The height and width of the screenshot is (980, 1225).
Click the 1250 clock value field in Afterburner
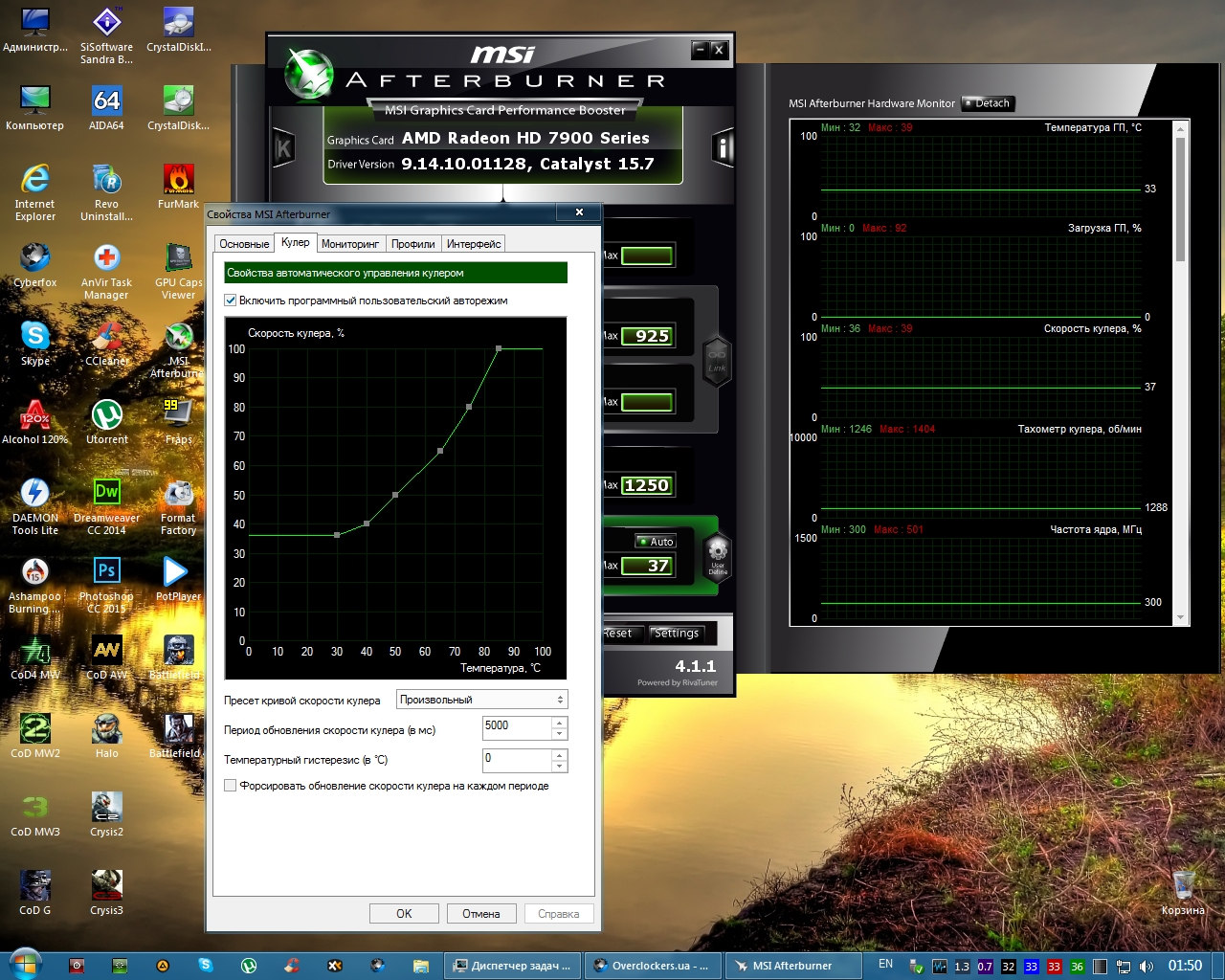[648, 485]
